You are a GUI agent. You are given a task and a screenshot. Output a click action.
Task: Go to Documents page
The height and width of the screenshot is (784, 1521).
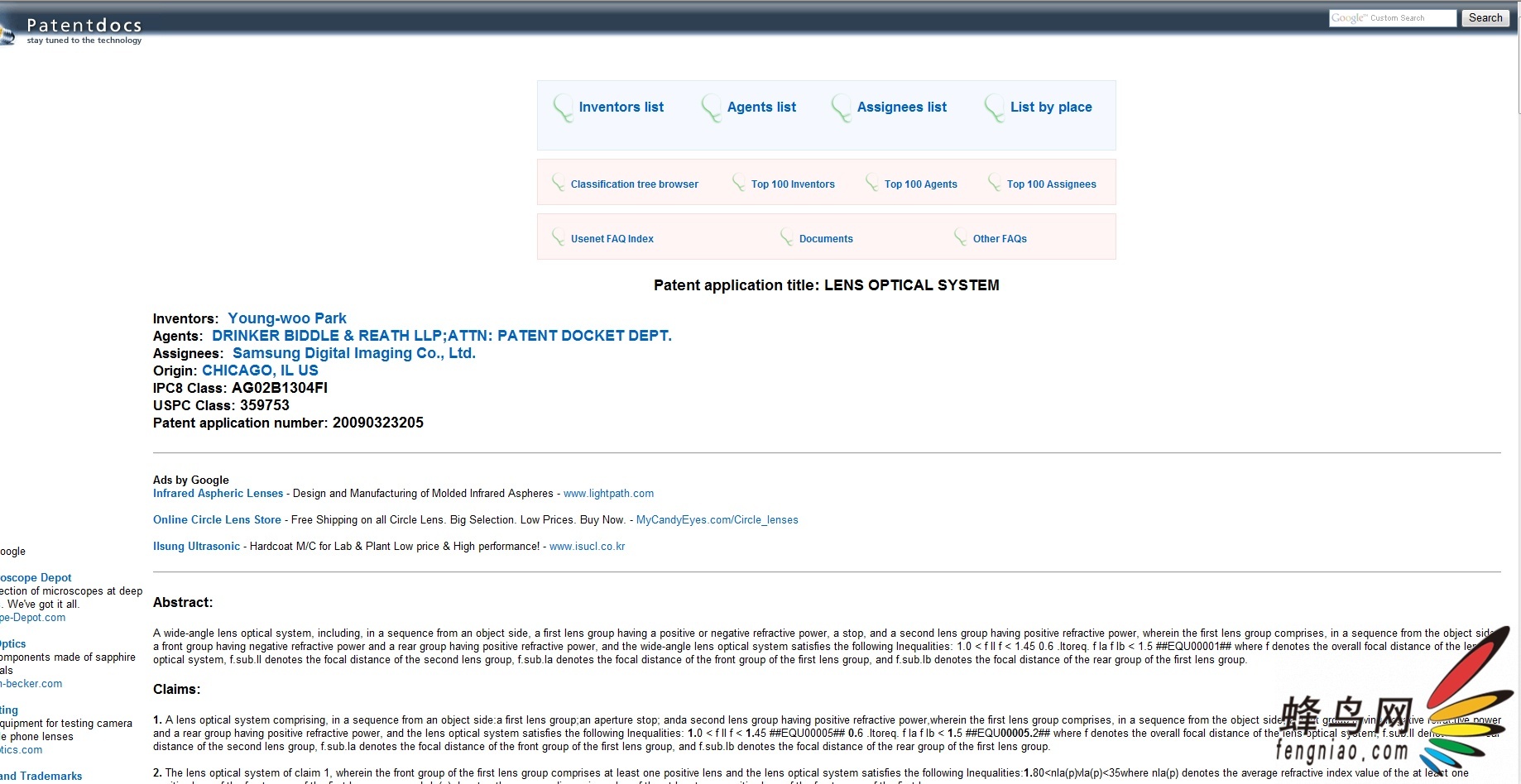(826, 239)
